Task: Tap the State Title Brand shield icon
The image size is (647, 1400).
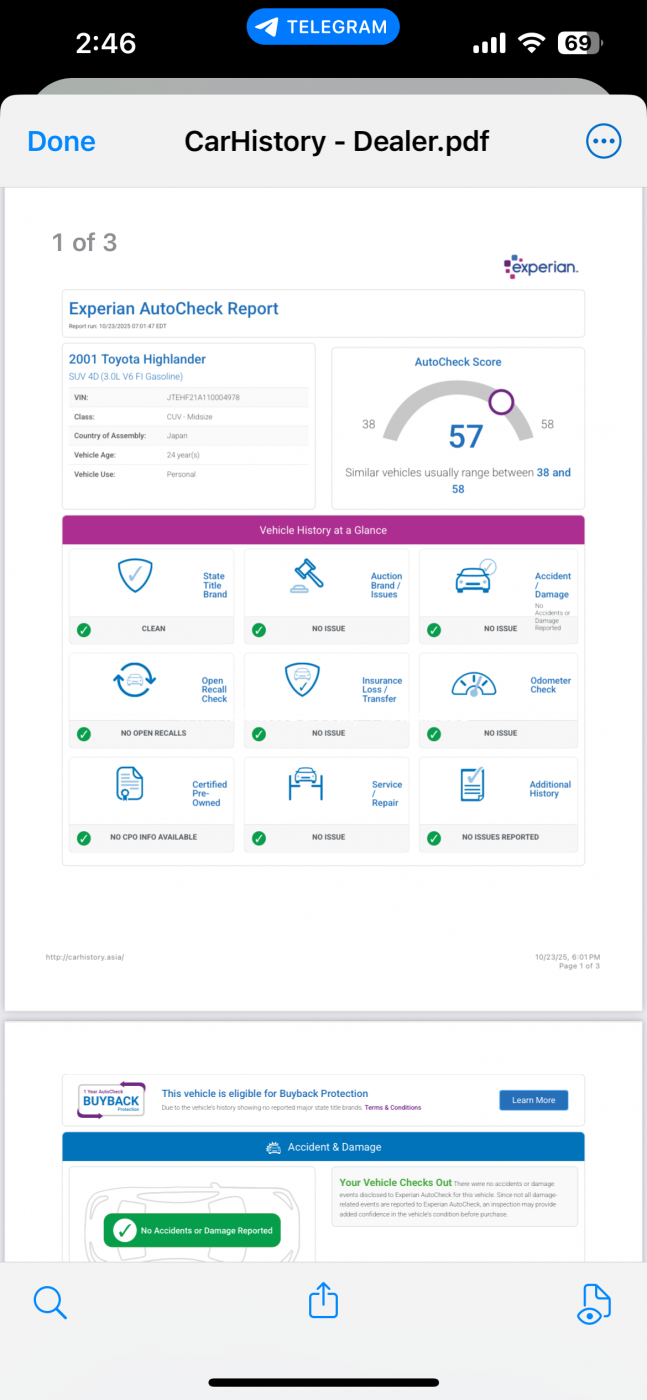Action: pyautogui.click(x=134, y=577)
